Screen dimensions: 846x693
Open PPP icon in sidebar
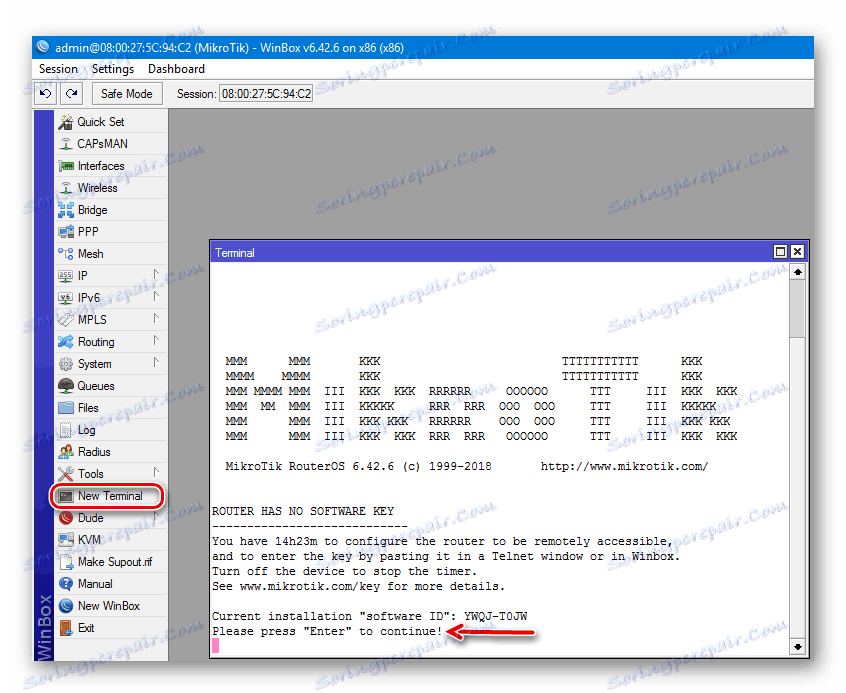tap(66, 232)
